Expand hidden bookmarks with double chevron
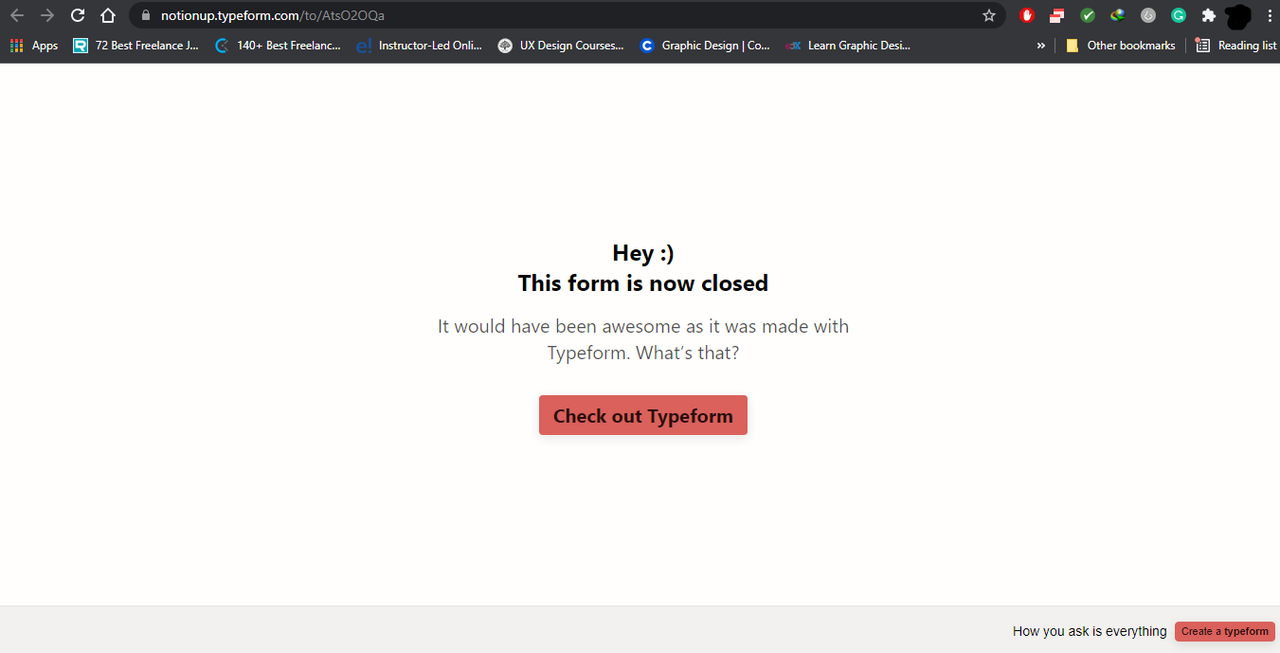The height and width of the screenshot is (653, 1280). pos(1041,45)
